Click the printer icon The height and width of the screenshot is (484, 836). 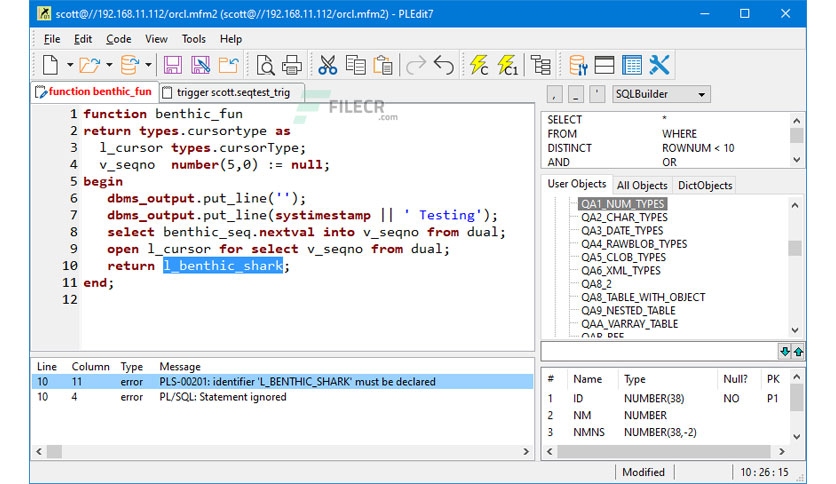coord(292,65)
